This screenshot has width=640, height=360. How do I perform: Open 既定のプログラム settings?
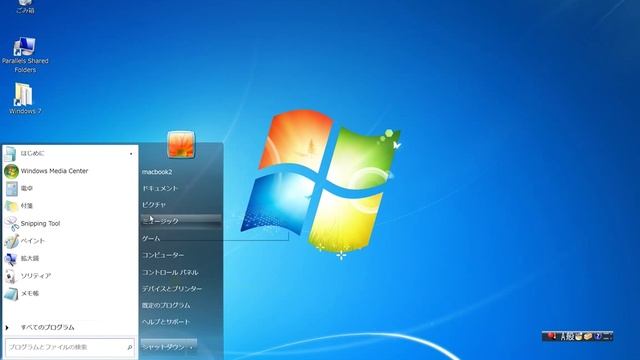pos(166,305)
